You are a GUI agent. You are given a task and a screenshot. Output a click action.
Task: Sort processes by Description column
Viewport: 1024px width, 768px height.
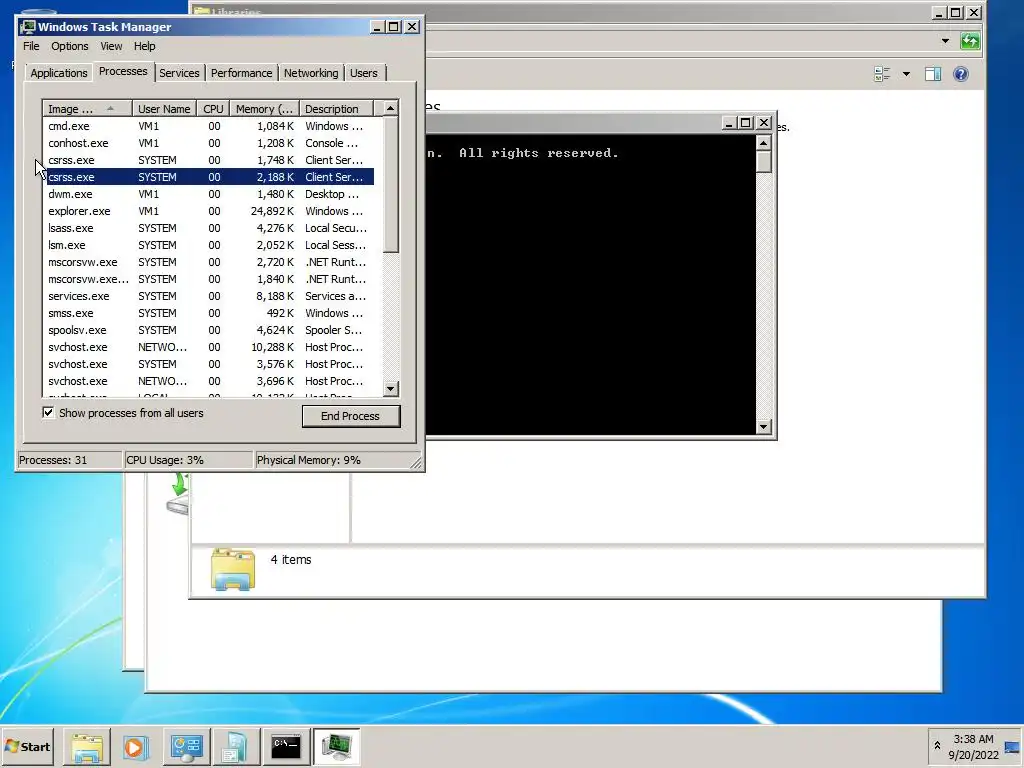point(336,108)
